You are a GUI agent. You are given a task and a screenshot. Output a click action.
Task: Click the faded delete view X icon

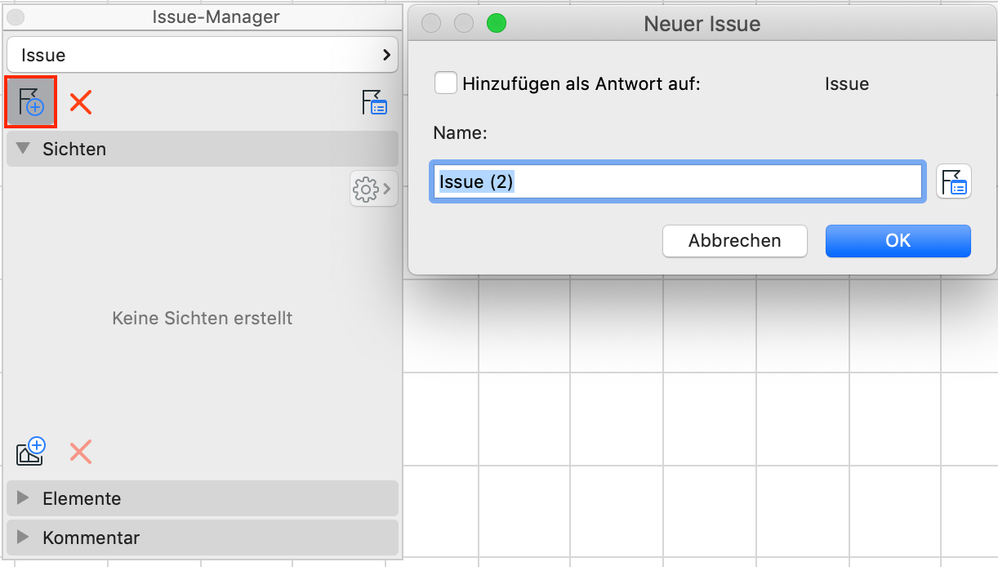tap(81, 452)
